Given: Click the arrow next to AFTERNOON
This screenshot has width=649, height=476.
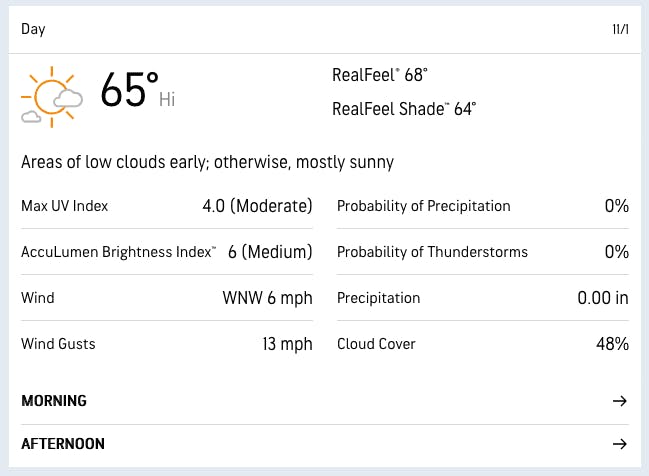Looking at the screenshot, I should click(x=619, y=444).
